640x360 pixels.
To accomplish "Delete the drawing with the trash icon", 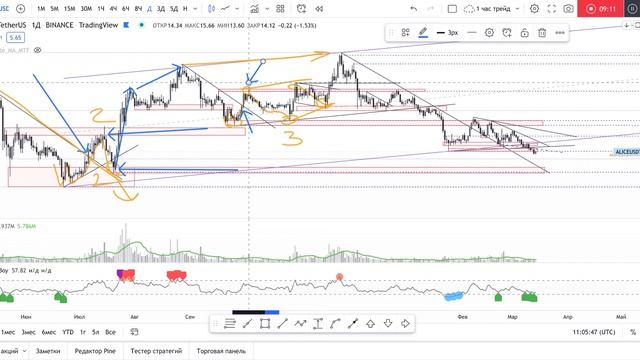I will click(542, 33).
